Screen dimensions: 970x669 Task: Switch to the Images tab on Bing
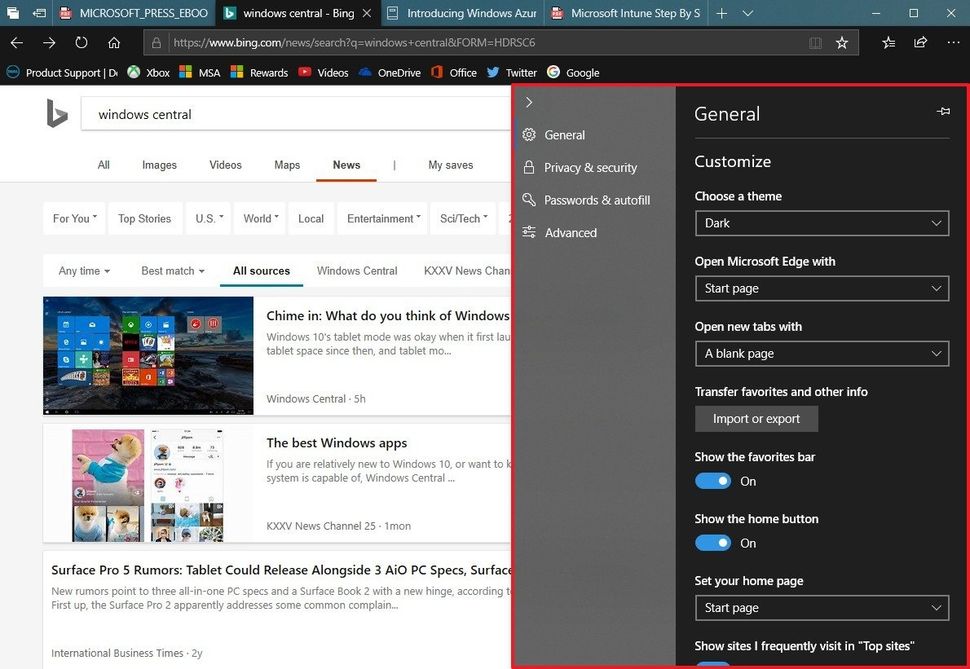[x=158, y=165]
